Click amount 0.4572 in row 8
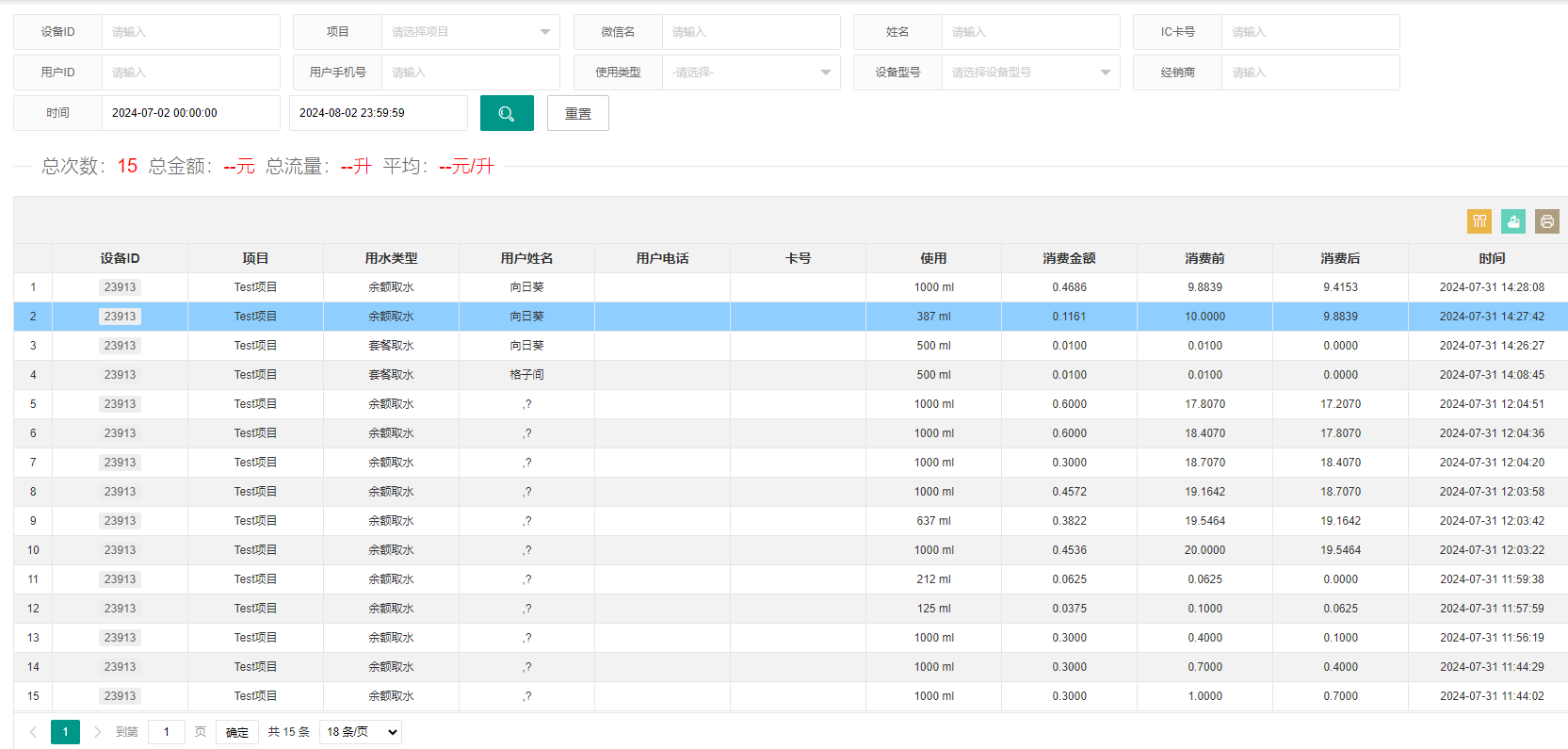 pyautogui.click(x=1069, y=492)
